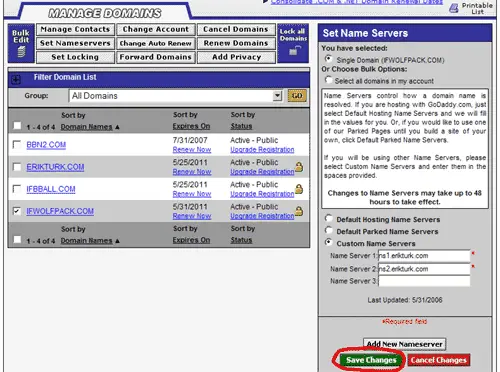Click the Set Nameservers button
Screen dimensions: 500x372
coord(75,43)
